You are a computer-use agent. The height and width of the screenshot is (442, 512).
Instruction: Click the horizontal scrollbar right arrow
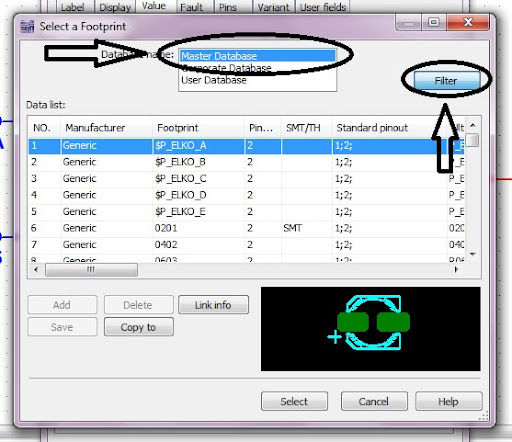tap(456, 270)
